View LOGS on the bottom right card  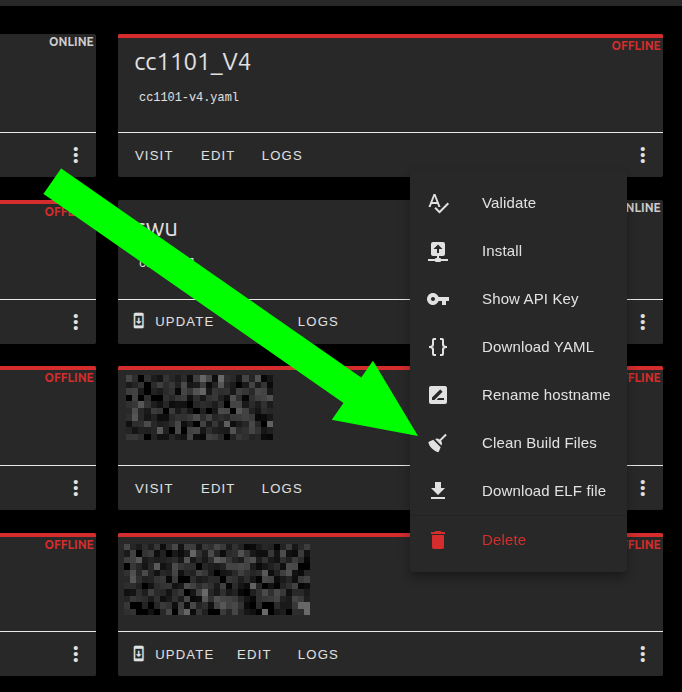point(318,654)
